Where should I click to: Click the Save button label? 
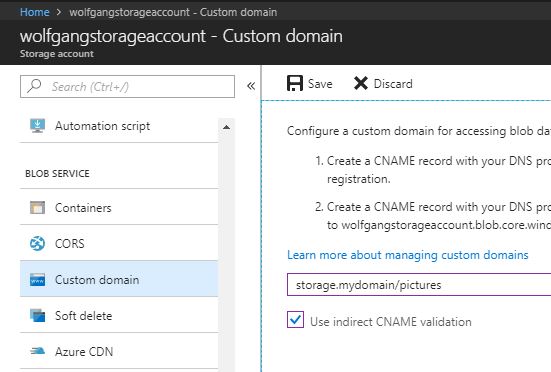pyautogui.click(x=320, y=84)
